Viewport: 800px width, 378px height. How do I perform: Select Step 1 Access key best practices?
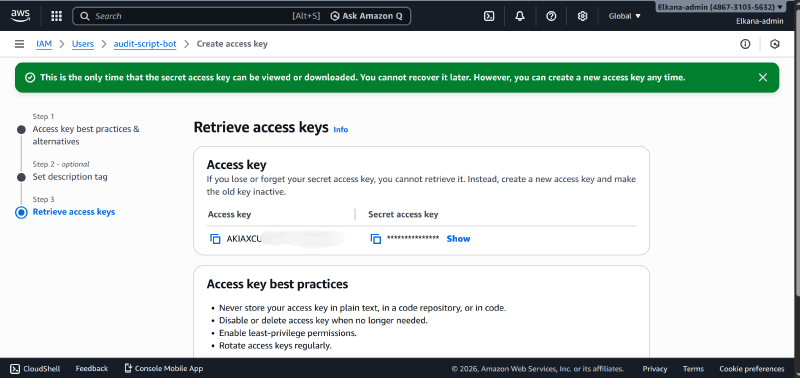86,135
